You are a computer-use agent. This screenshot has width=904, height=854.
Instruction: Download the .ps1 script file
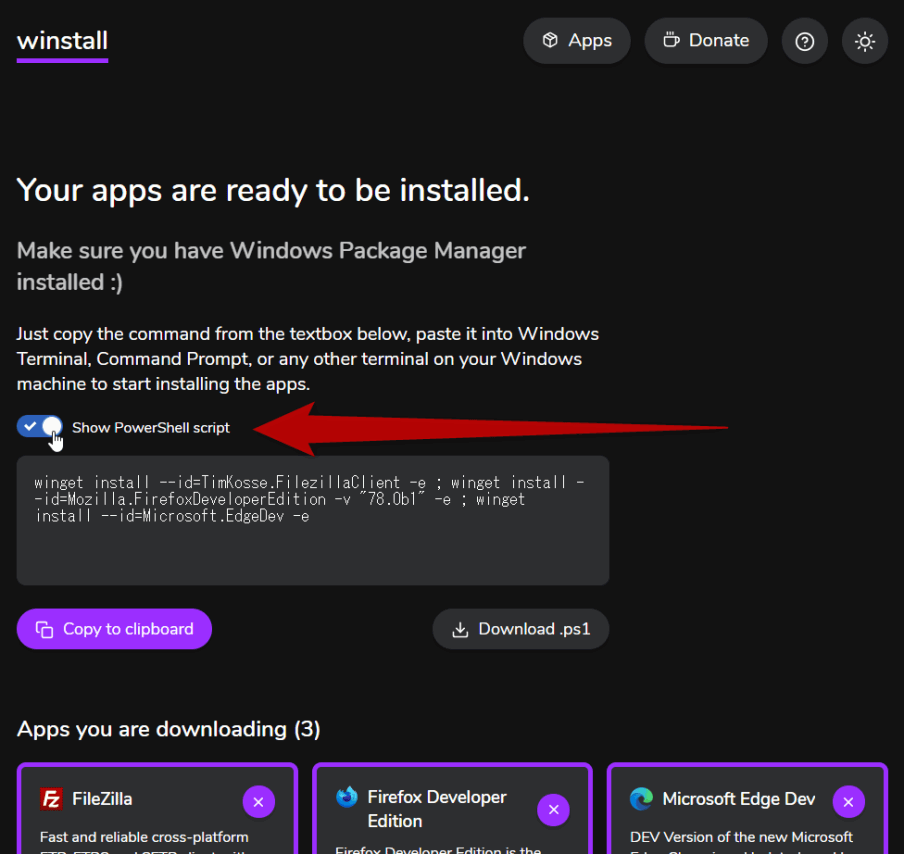(x=521, y=629)
